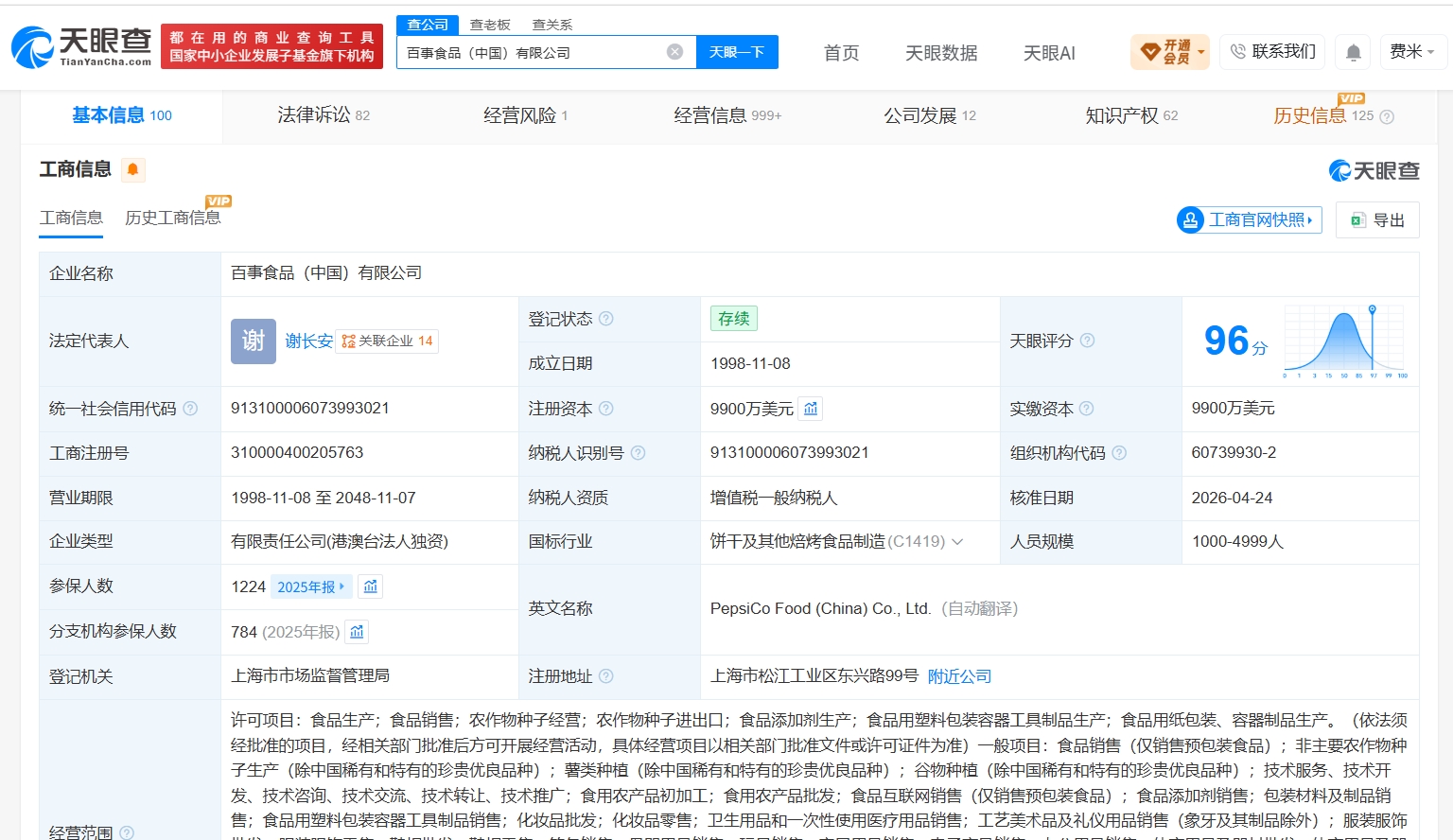Click help icon next to 登记状态
The height and width of the screenshot is (840, 1453).
tap(606, 319)
